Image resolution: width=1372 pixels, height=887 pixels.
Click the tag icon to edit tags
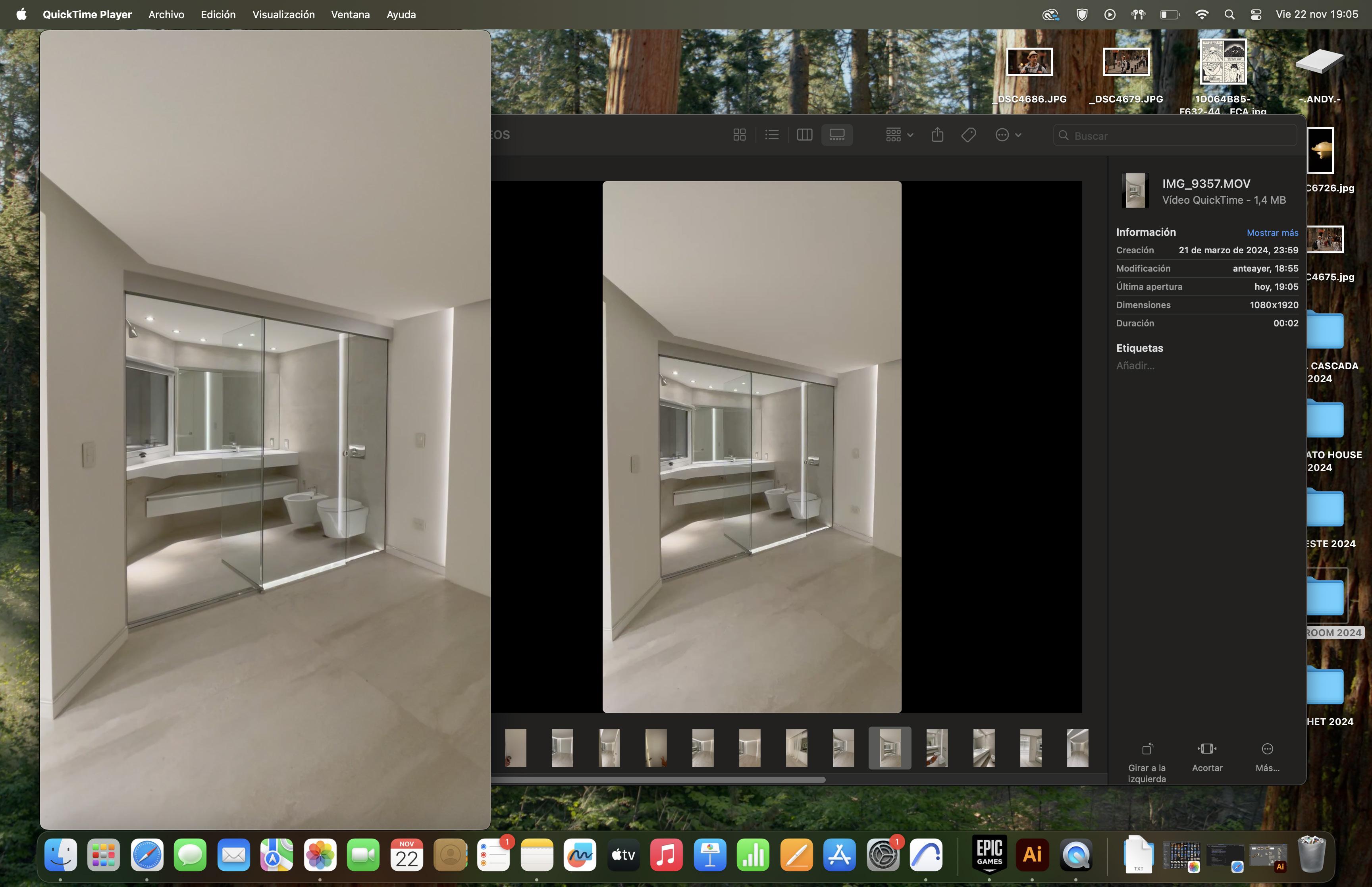point(968,135)
